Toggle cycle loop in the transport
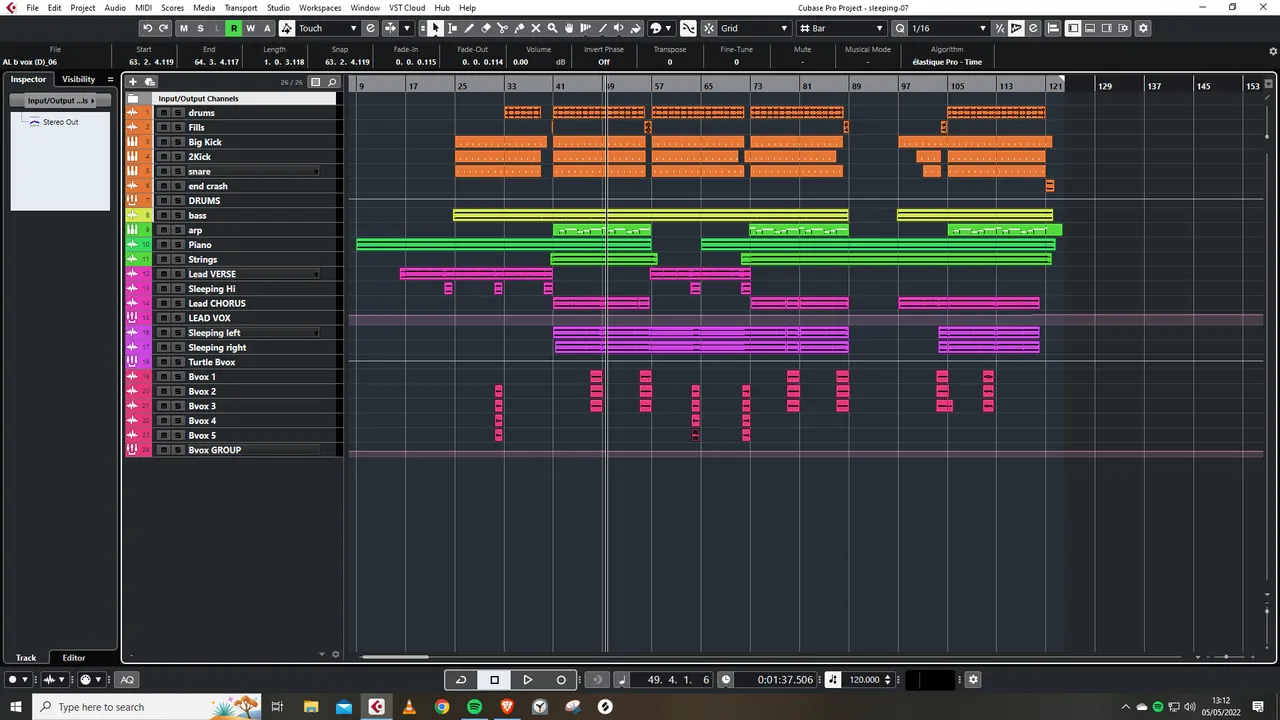 click(461, 680)
